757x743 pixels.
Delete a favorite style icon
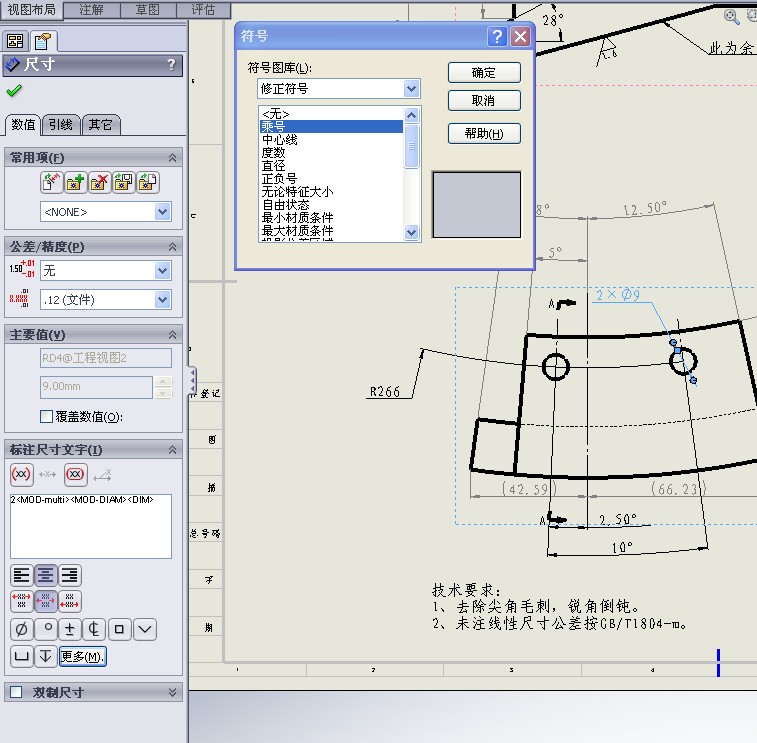pos(100,182)
